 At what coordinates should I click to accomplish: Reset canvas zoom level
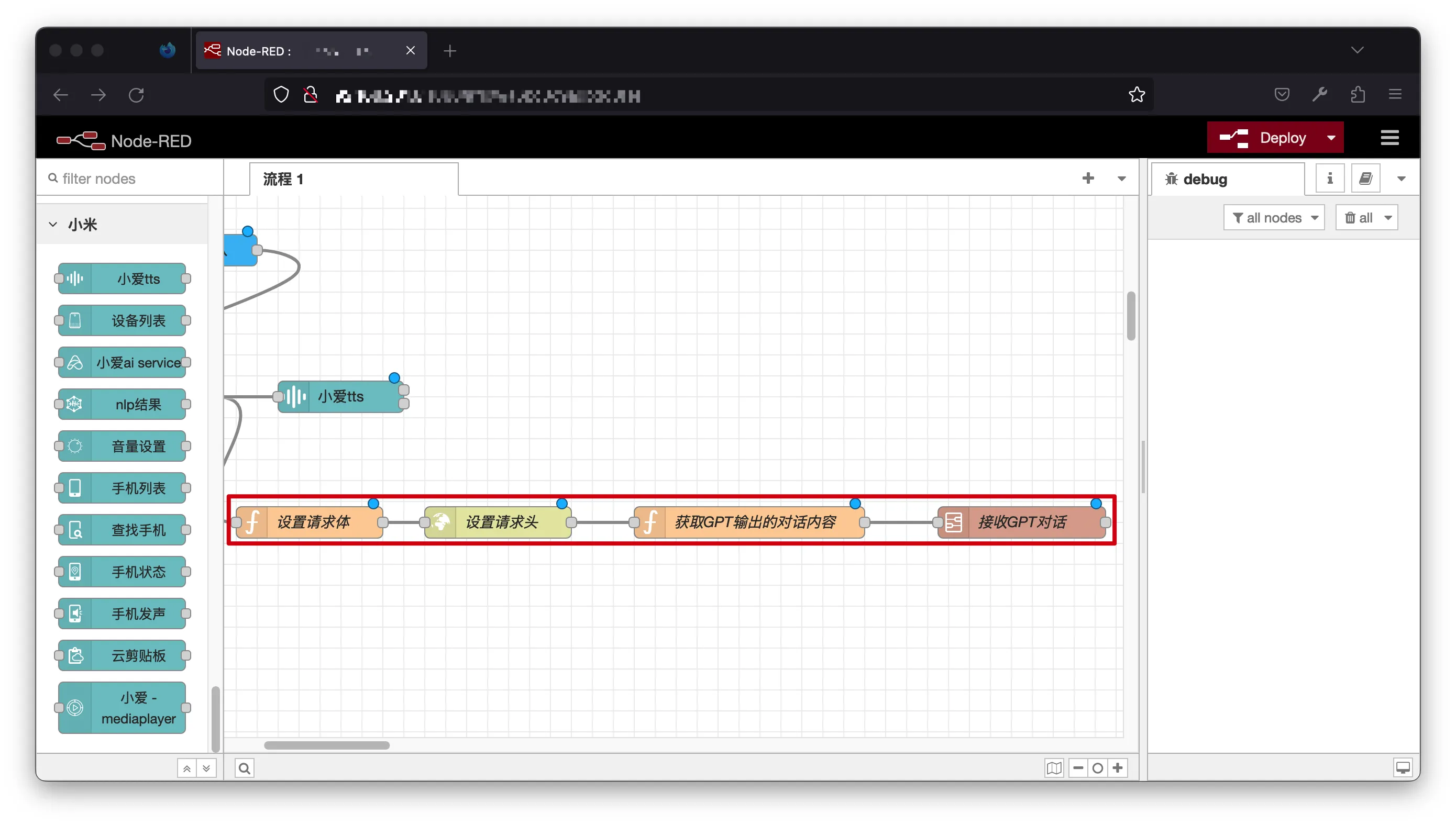tap(1098, 768)
